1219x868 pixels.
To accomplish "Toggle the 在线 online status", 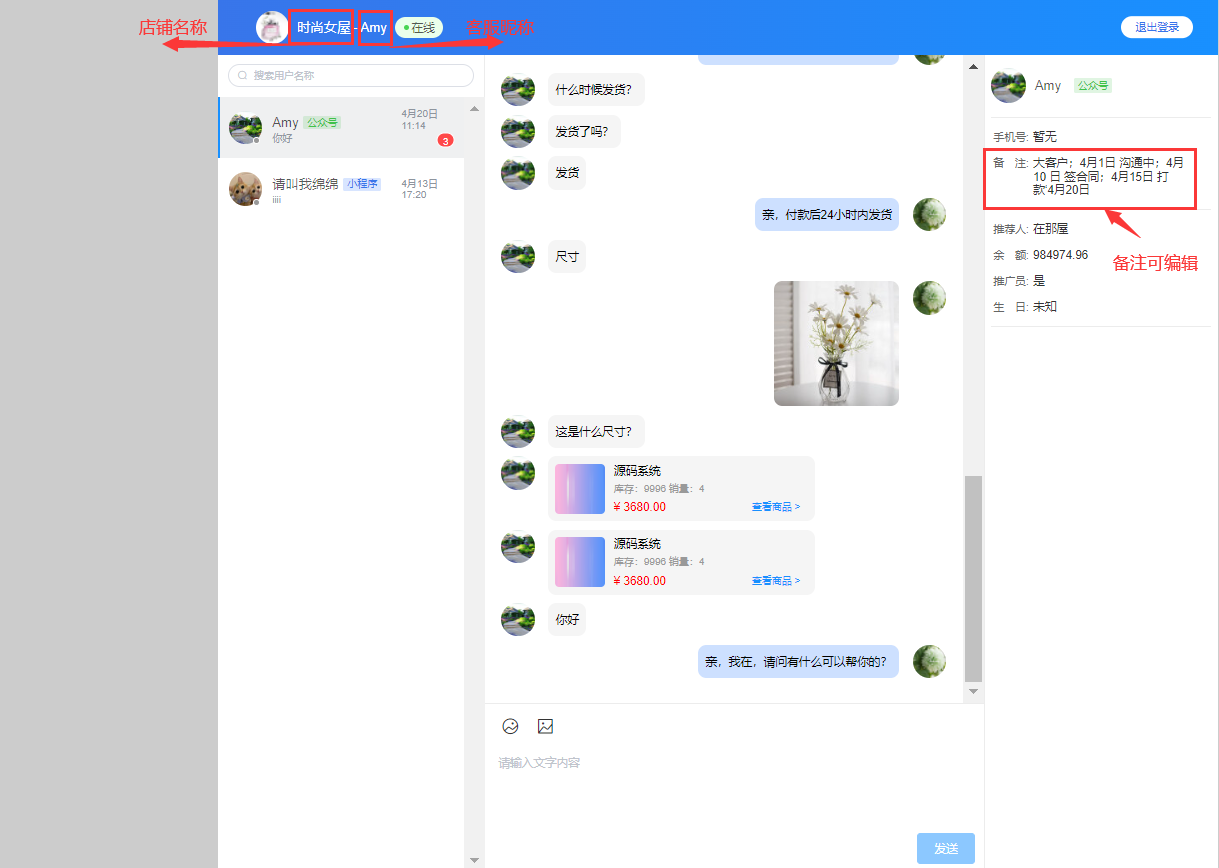I will (x=419, y=28).
